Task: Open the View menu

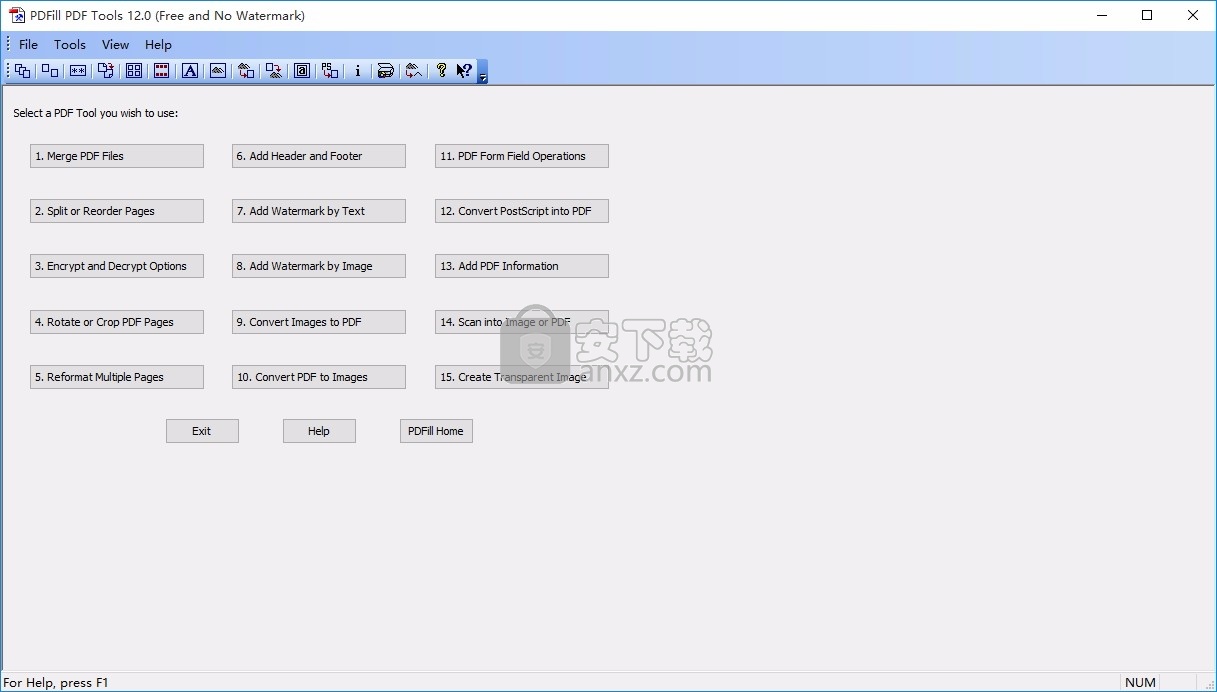Action: pos(115,44)
